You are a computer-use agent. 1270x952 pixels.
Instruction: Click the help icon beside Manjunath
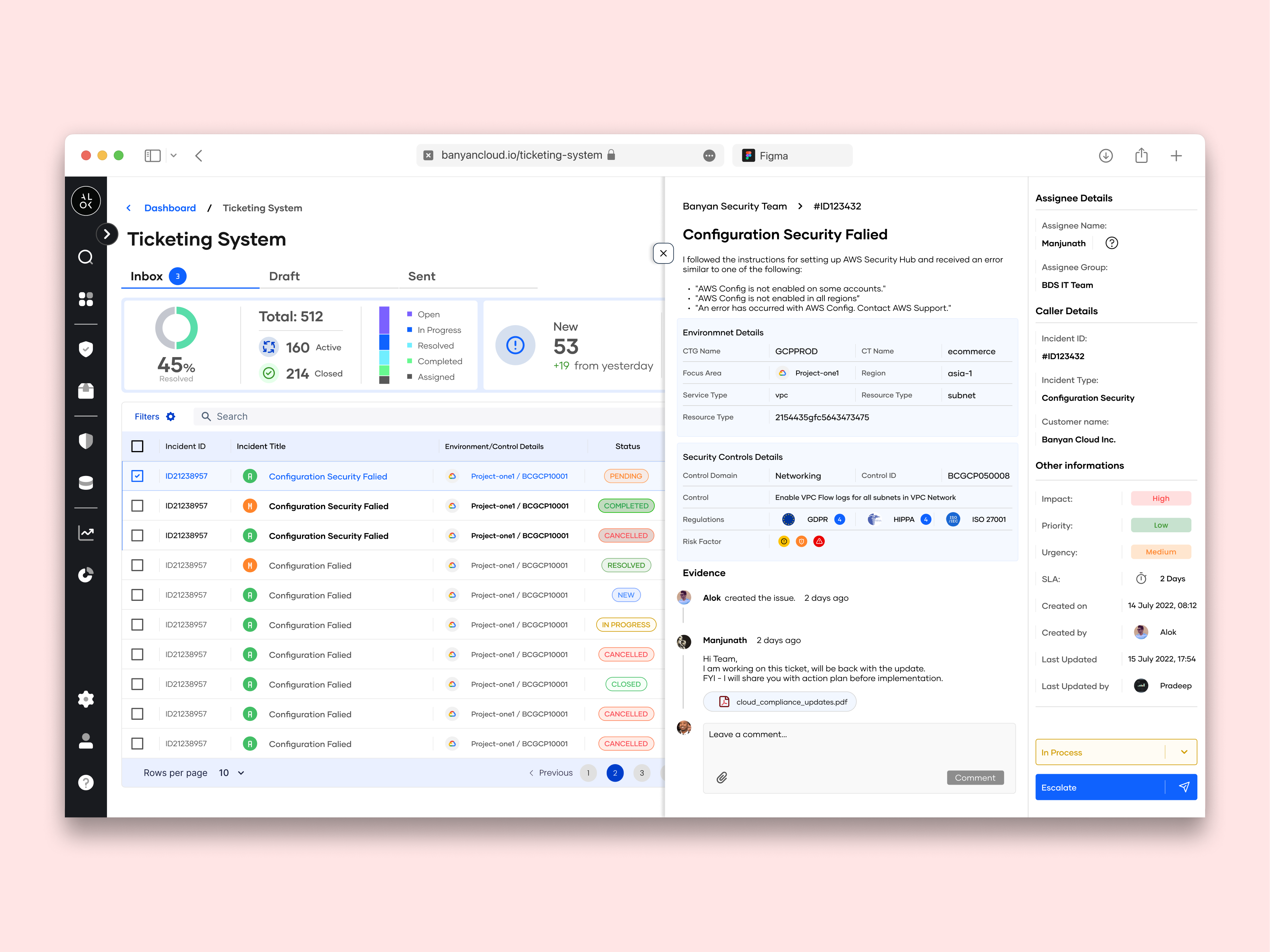pyautogui.click(x=1112, y=243)
